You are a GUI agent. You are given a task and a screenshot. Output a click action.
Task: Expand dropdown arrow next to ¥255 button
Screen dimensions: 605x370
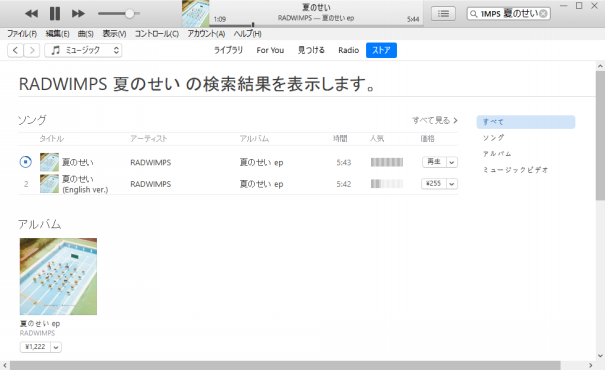click(x=452, y=184)
